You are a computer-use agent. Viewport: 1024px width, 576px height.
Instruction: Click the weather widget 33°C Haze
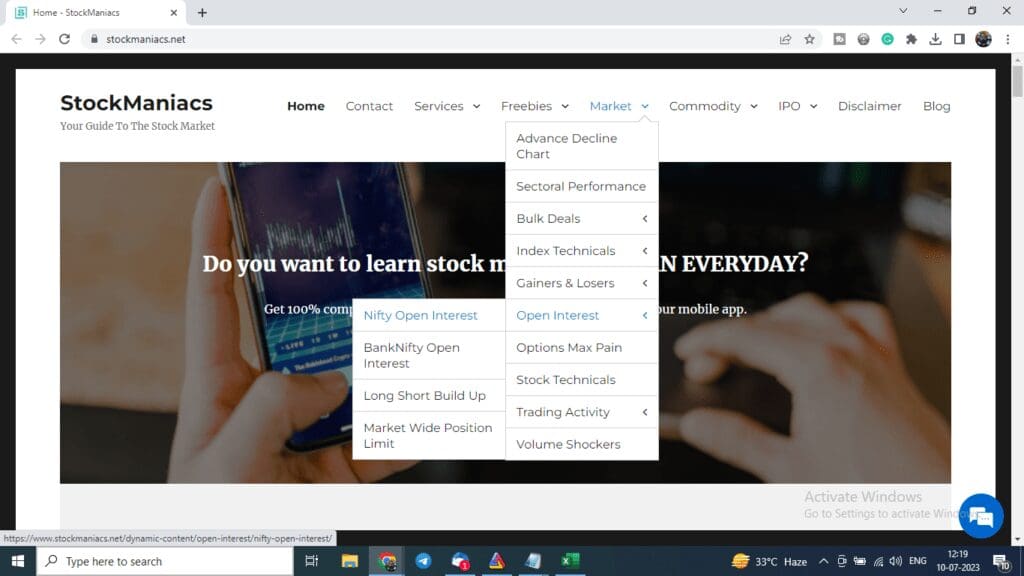[x=769, y=561]
